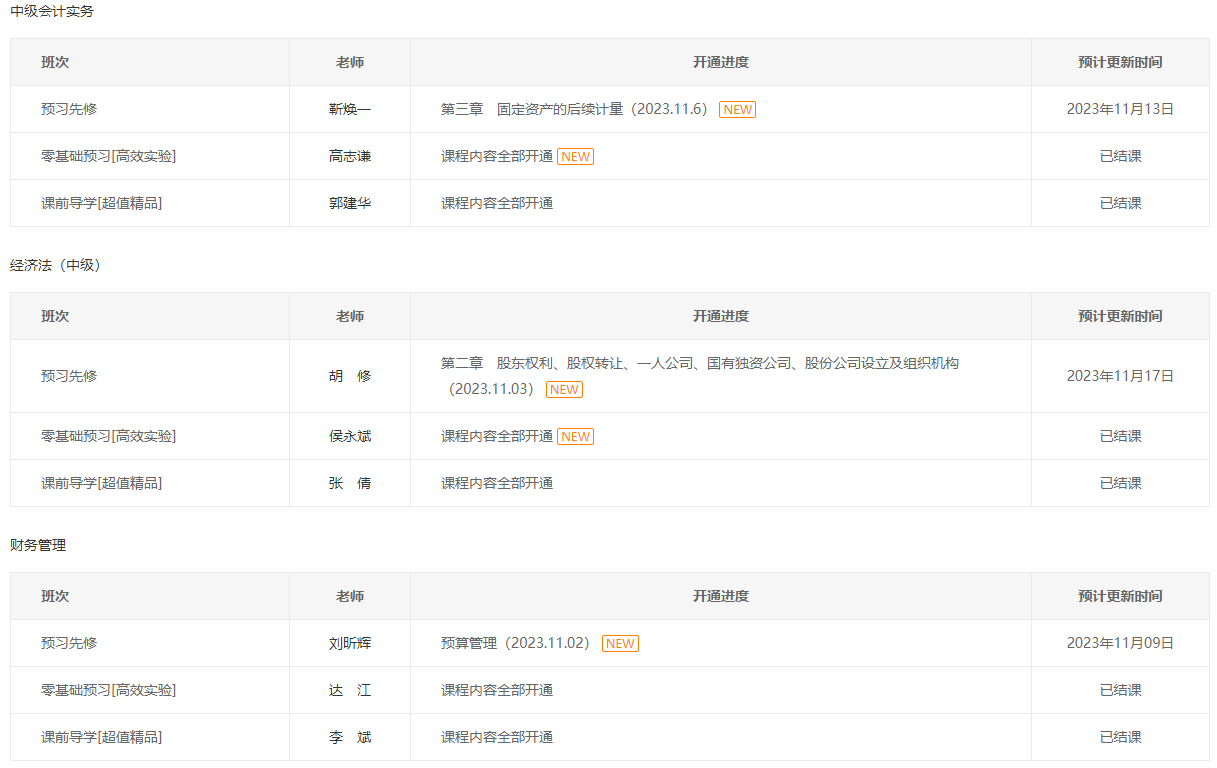The image size is (1217, 768).
Task: Click 课程内容全部开通 in 达江 row
Action: tap(497, 691)
